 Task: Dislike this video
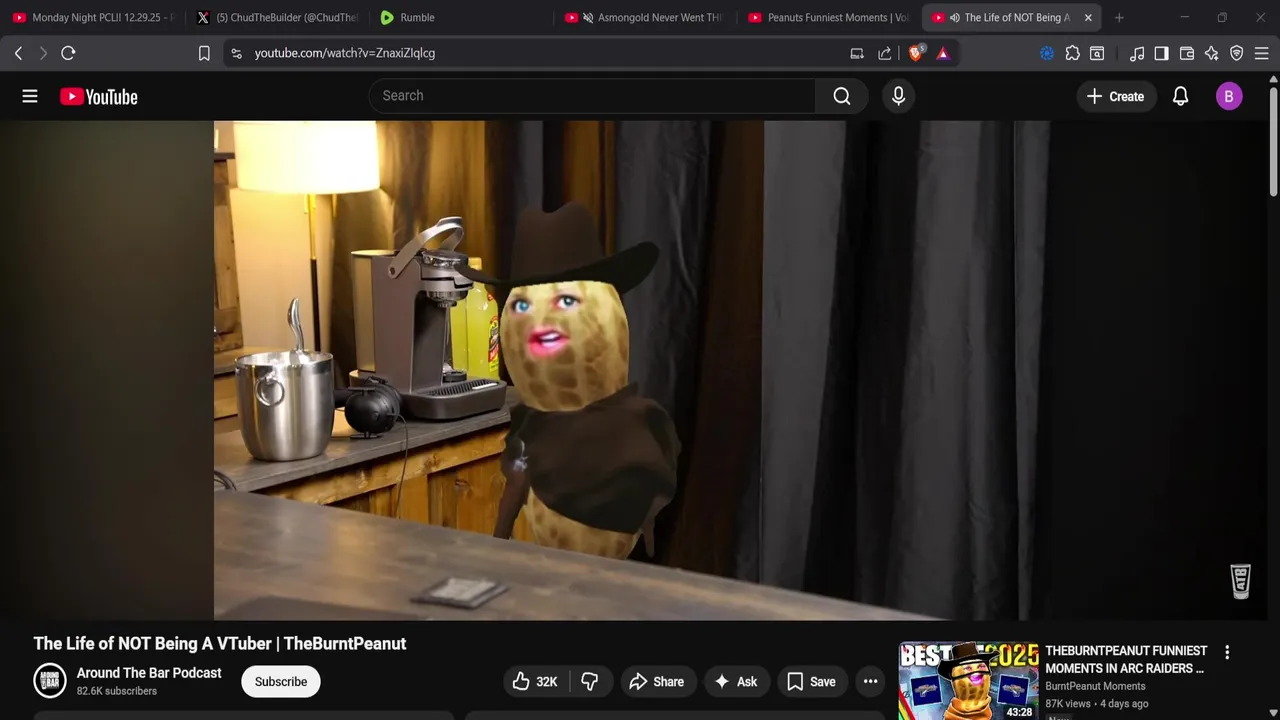pos(590,681)
